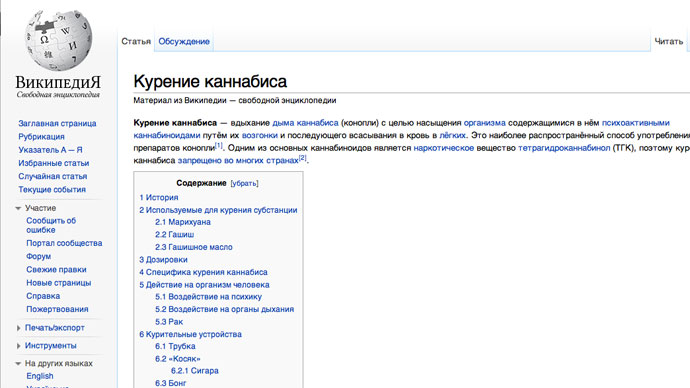Click Материал из Википедии subtitle text
Image resolution: width=690 pixels, height=388 pixels.
point(235,100)
